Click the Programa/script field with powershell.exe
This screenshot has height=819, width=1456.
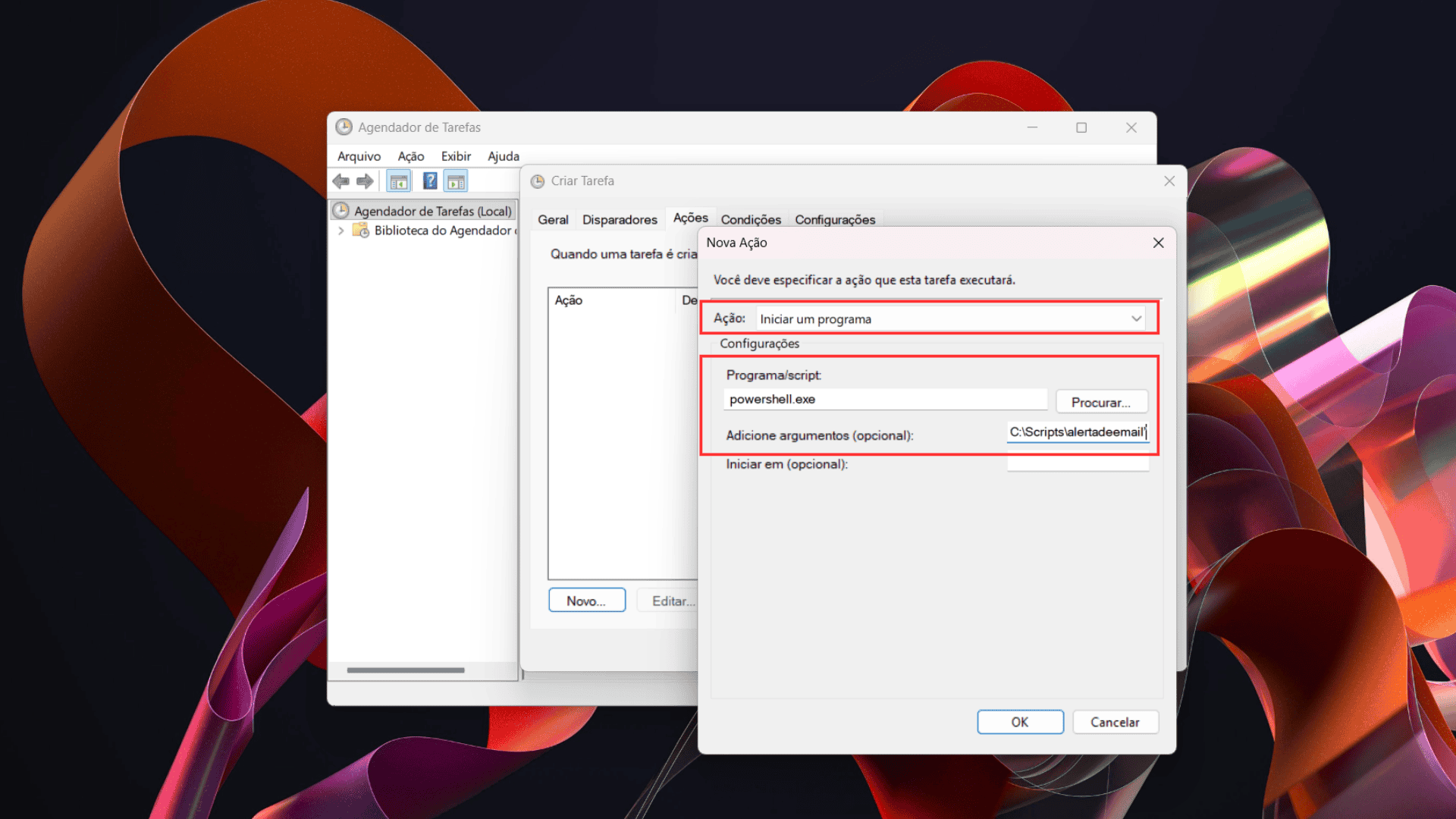coord(884,400)
